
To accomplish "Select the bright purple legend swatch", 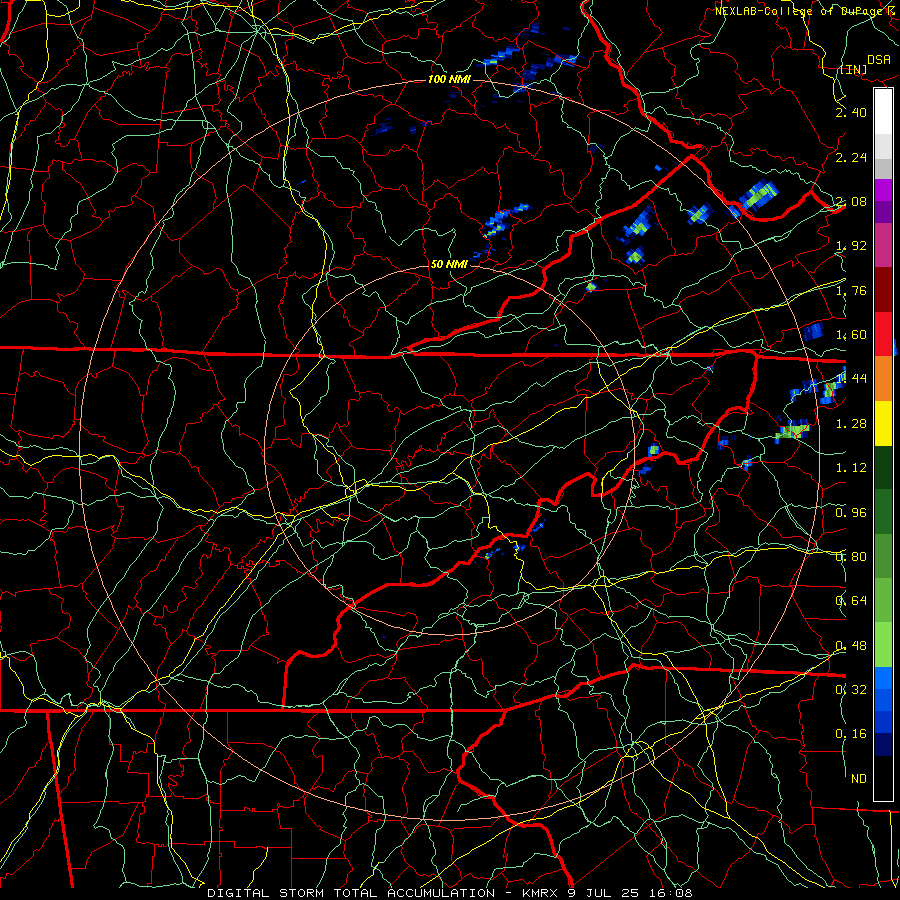I will click(883, 190).
